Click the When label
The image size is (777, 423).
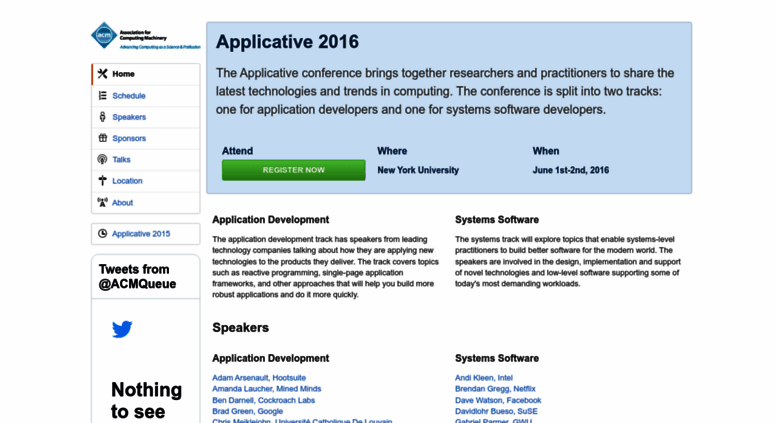pos(546,151)
